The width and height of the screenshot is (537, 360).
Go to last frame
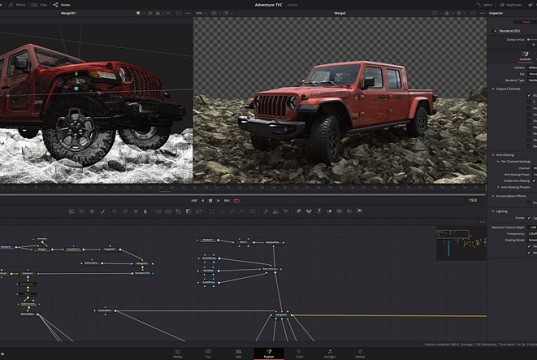coord(227,200)
